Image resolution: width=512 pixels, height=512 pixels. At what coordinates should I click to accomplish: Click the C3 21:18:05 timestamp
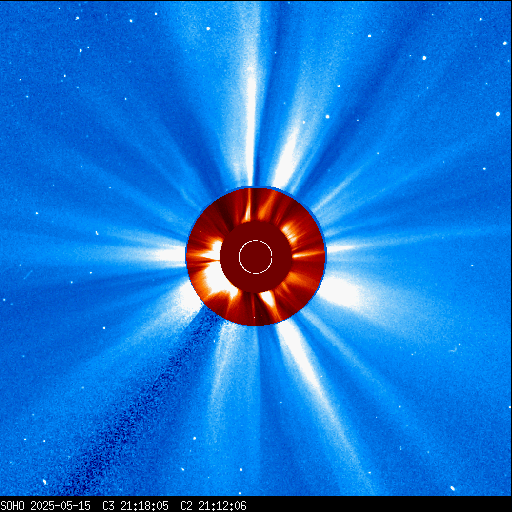click(x=135, y=506)
